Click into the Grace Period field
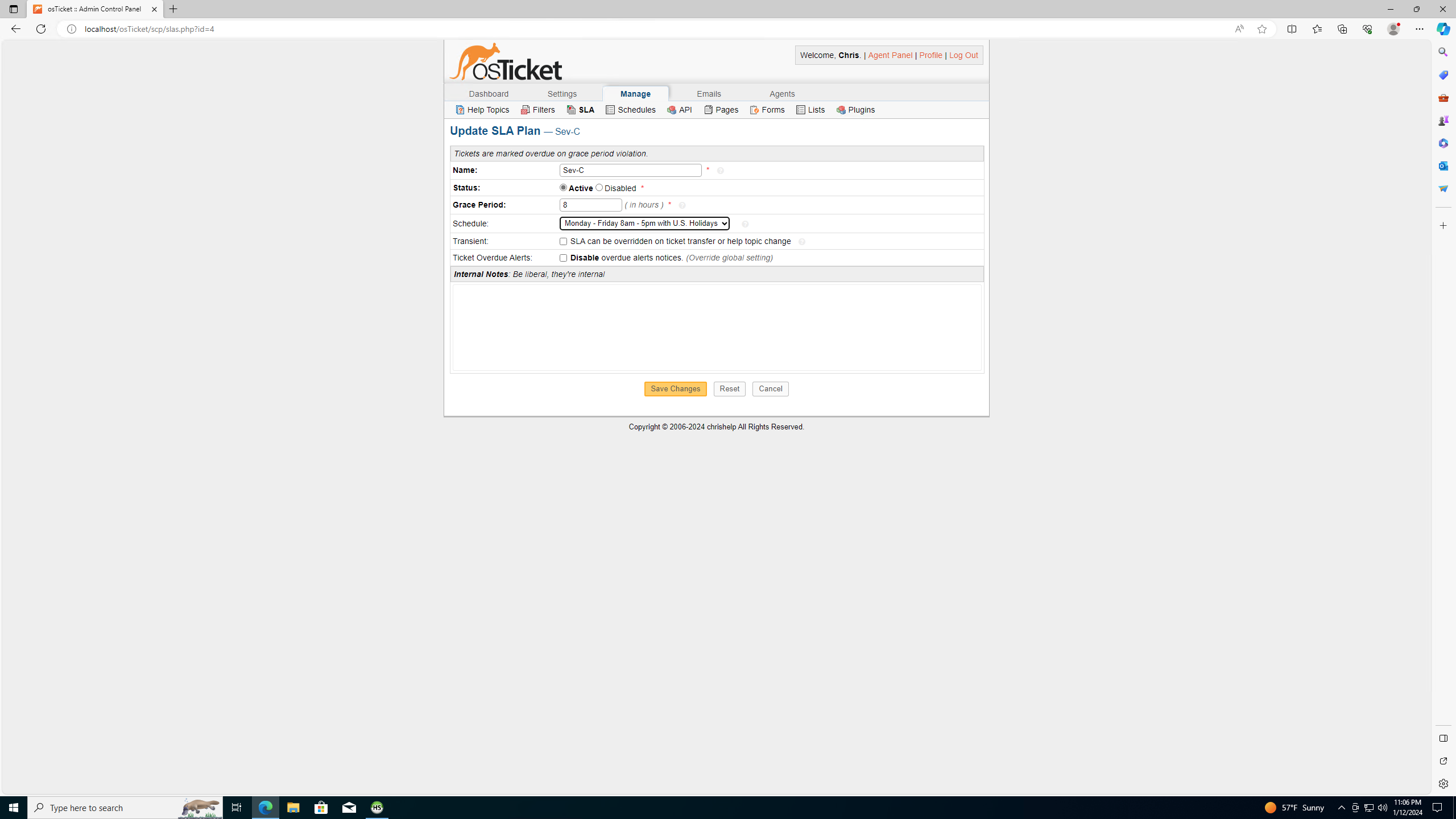The height and width of the screenshot is (819, 1456). [x=590, y=205]
